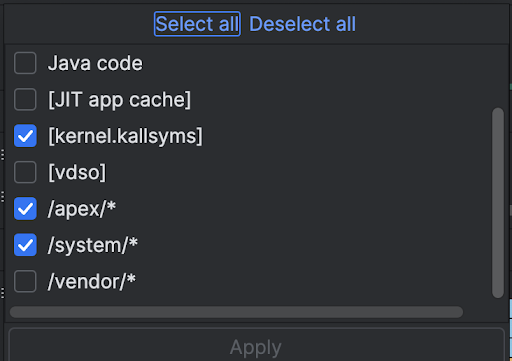
Task: Uncheck the /apex/* checkbox
Action: tap(25, 209)
